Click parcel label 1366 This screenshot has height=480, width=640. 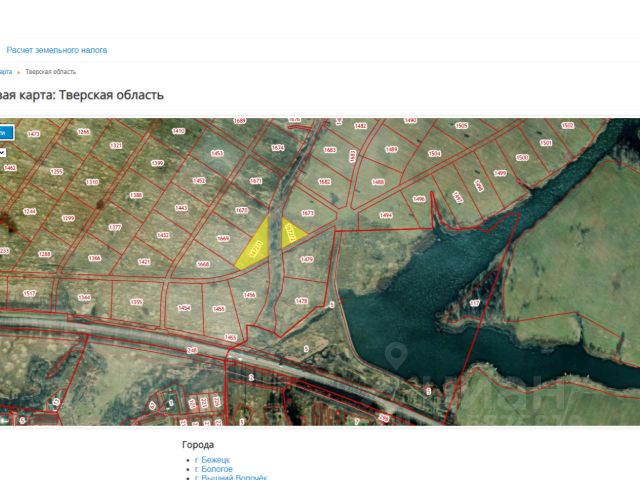tap(94, 258)
